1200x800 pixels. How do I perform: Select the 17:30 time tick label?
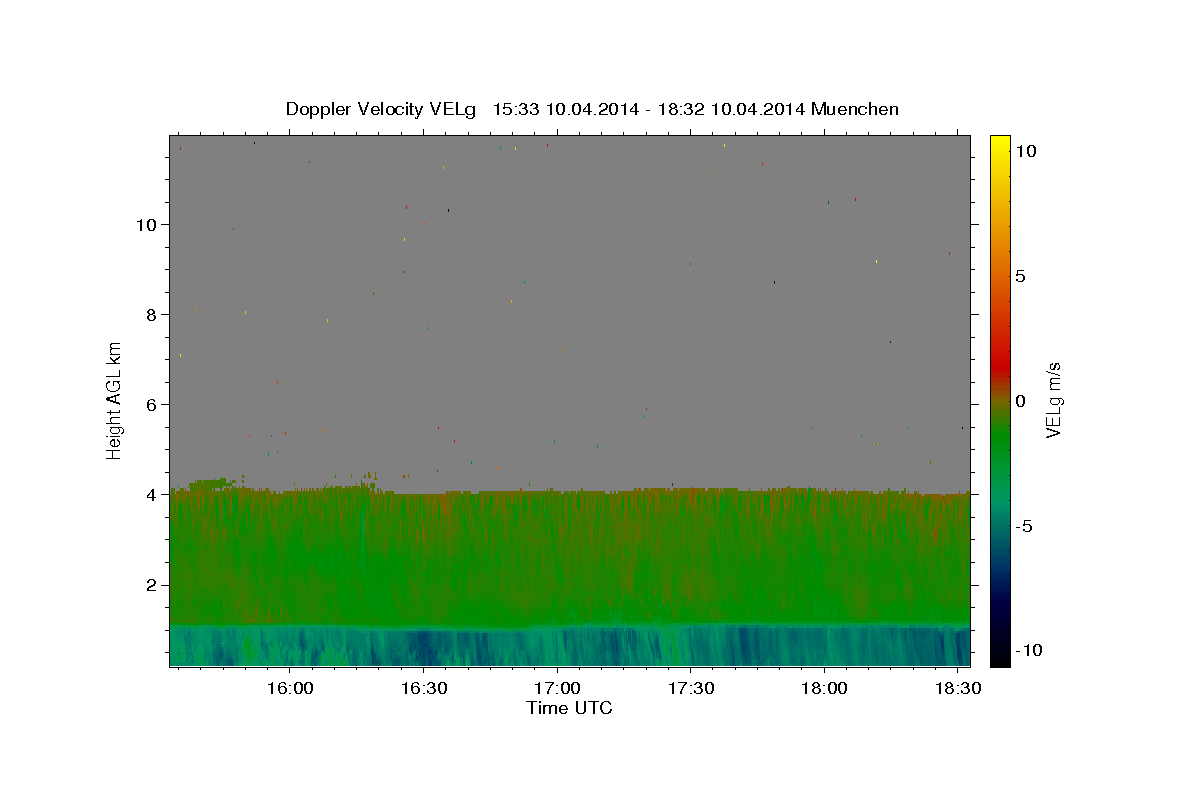pos(690,689)
